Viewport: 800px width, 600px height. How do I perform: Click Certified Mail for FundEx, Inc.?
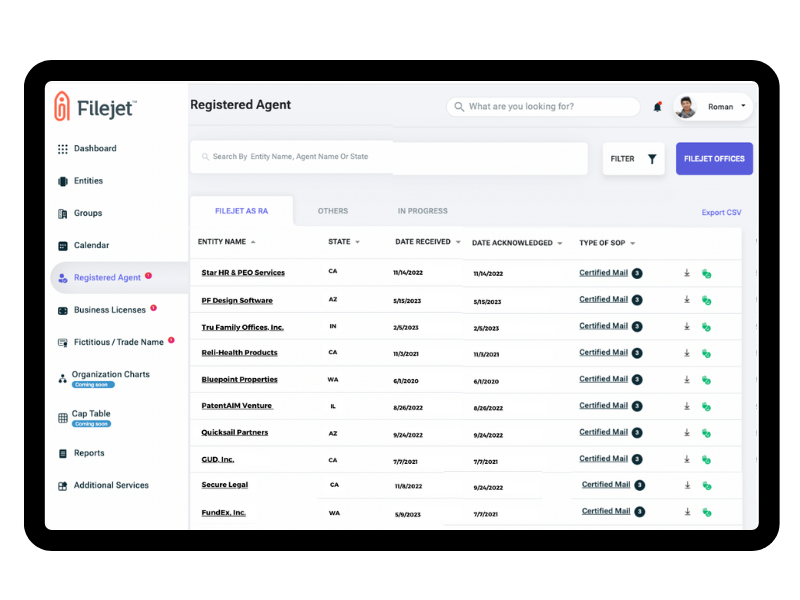pyautogui.click(x=606, y=511)
